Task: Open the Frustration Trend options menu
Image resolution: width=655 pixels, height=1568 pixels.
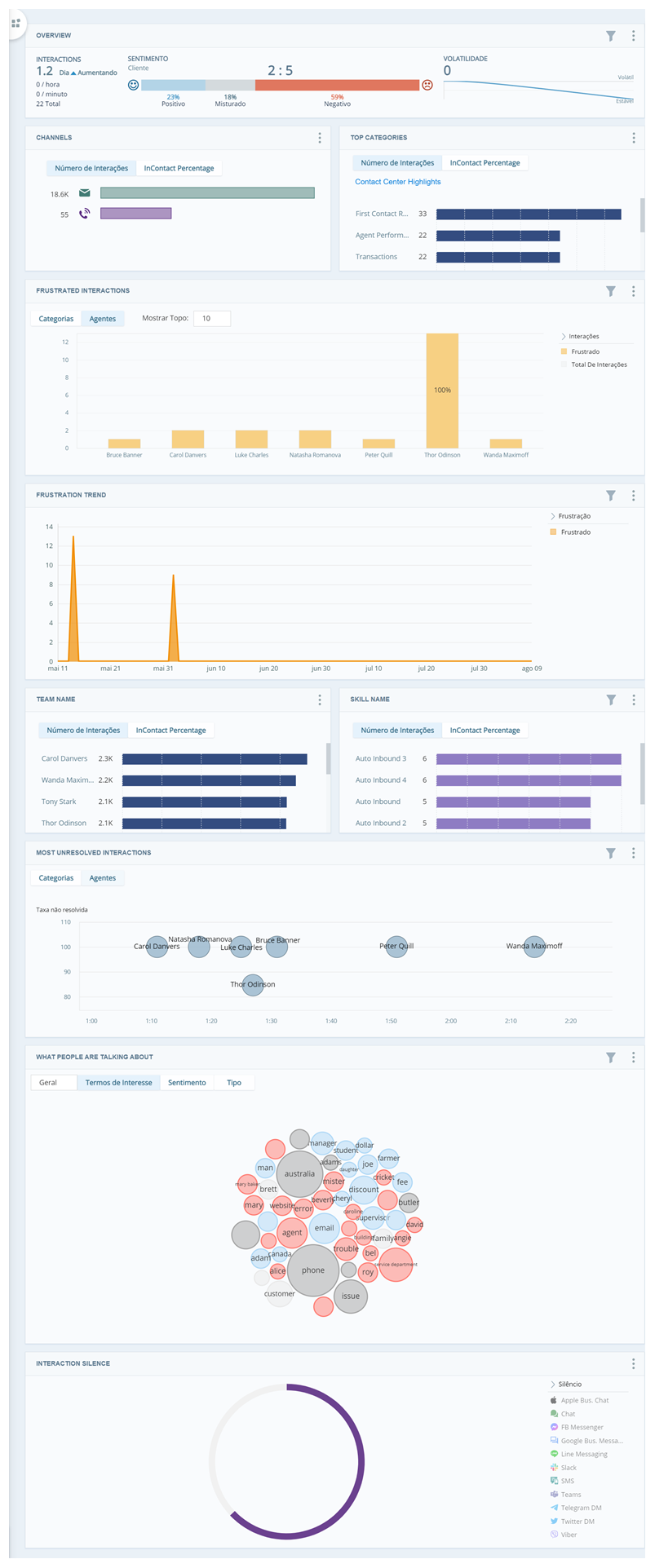Action: 634,495
